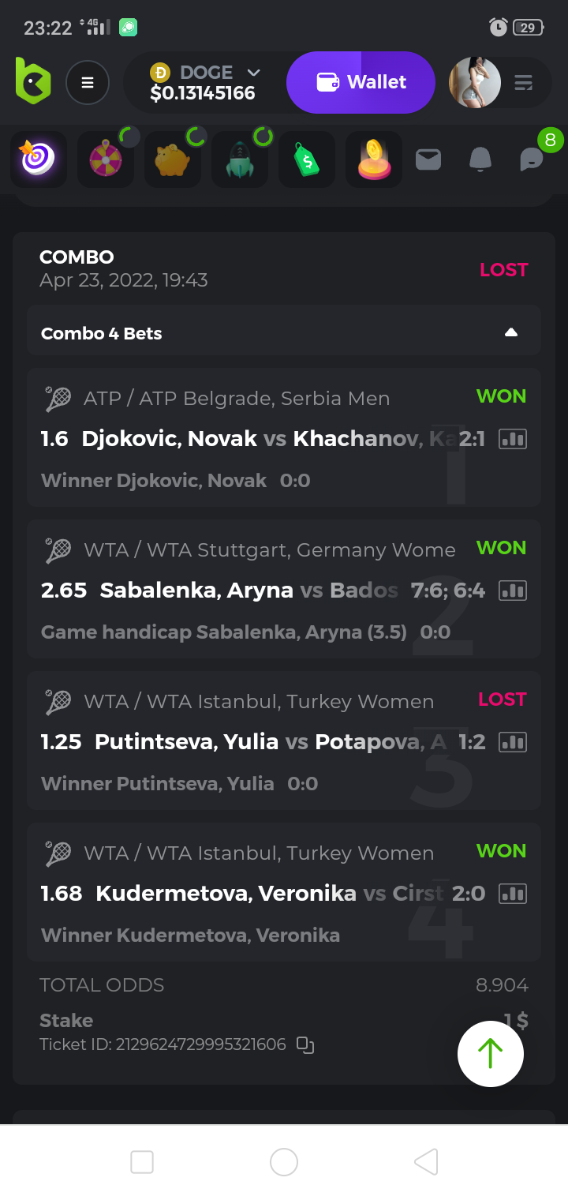Open the DOGE currency dropdown
568x1200 pixels.
pyautogui.click(x=205, y=83)
